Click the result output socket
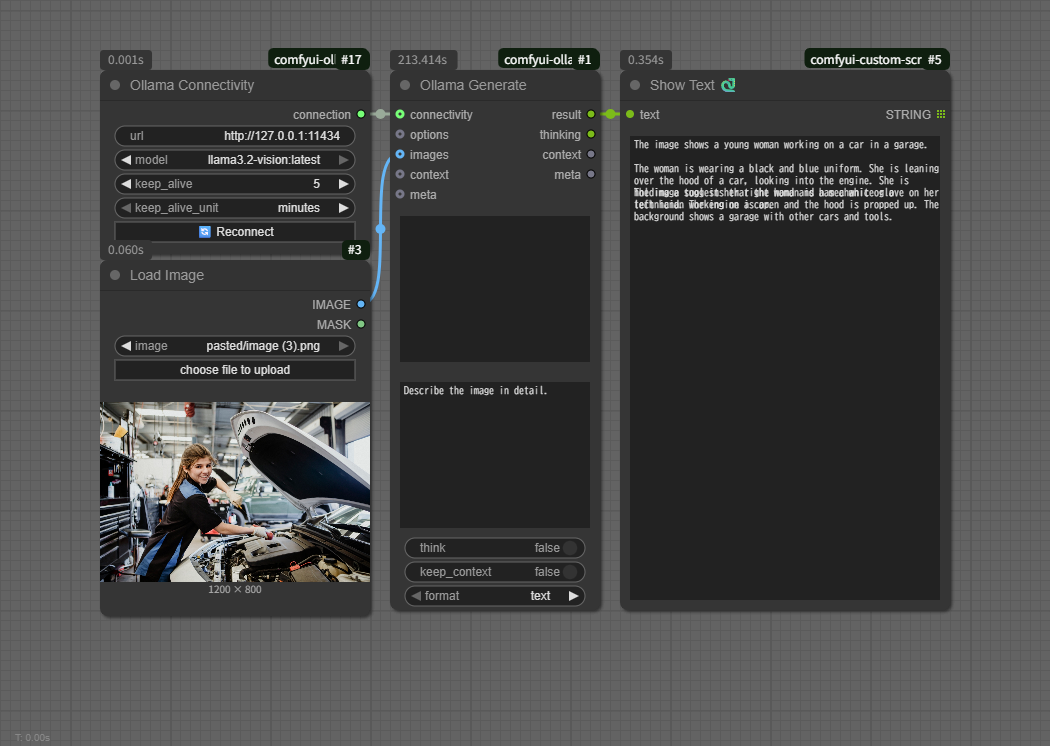This screenshot has height=746, width=1050. coord(591,115)
